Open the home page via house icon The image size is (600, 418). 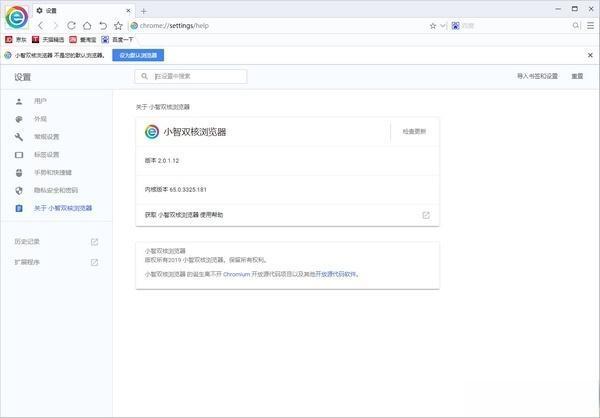click(87, 26)
